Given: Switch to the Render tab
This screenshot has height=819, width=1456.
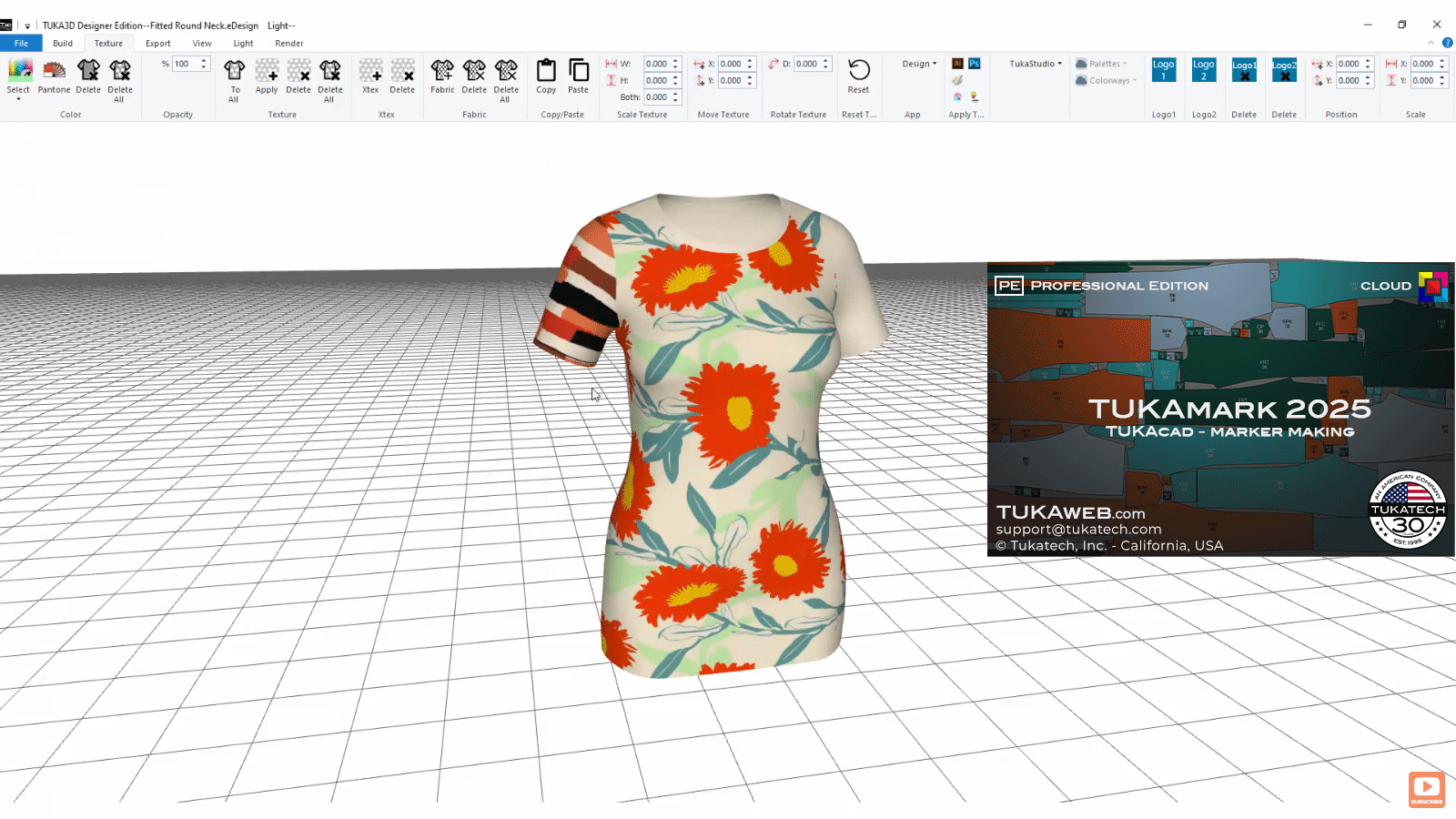Looking at the screenshot, I should 288,43.
